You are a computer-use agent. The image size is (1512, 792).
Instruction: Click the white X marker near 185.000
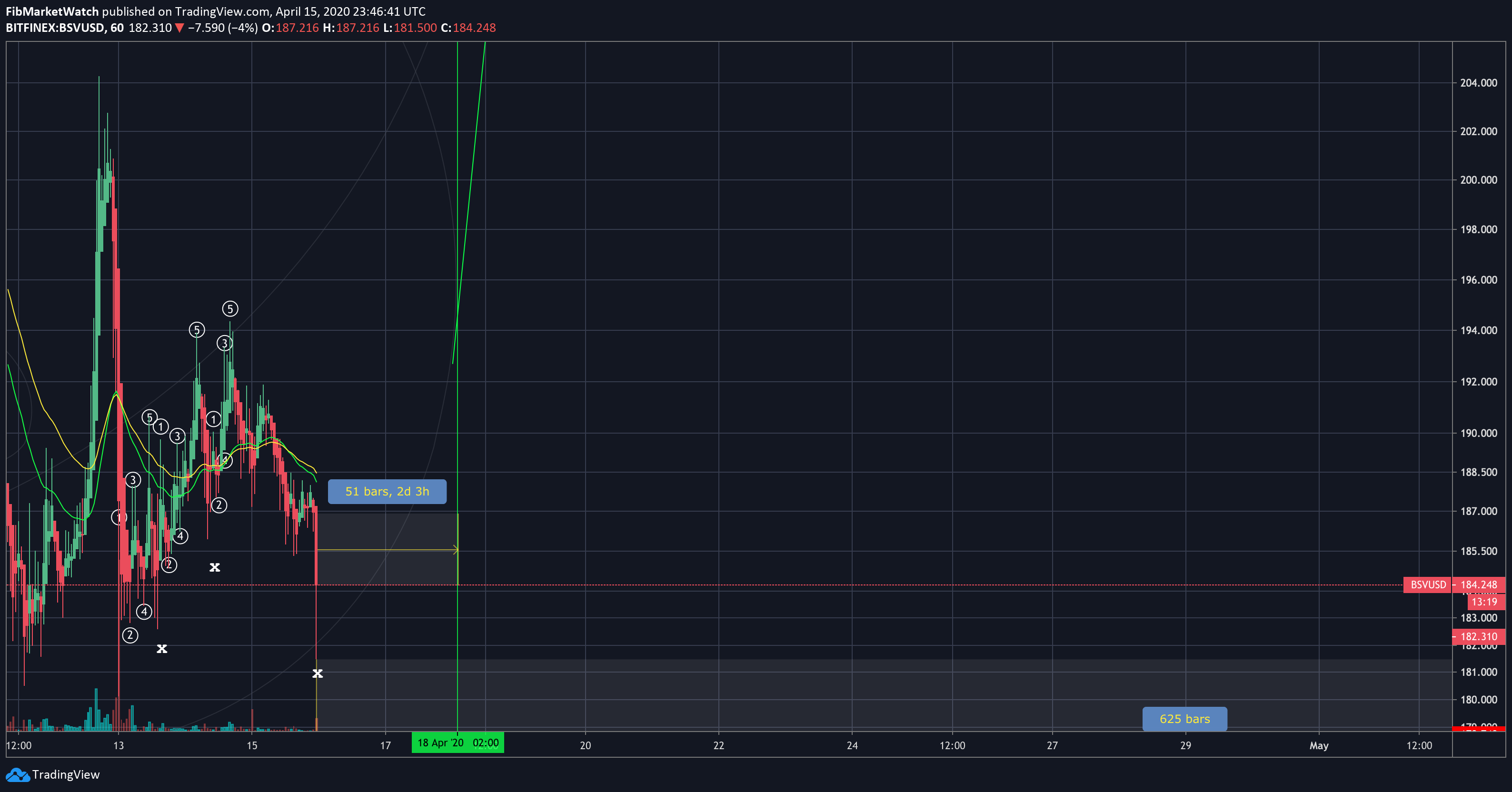point(215,567)
